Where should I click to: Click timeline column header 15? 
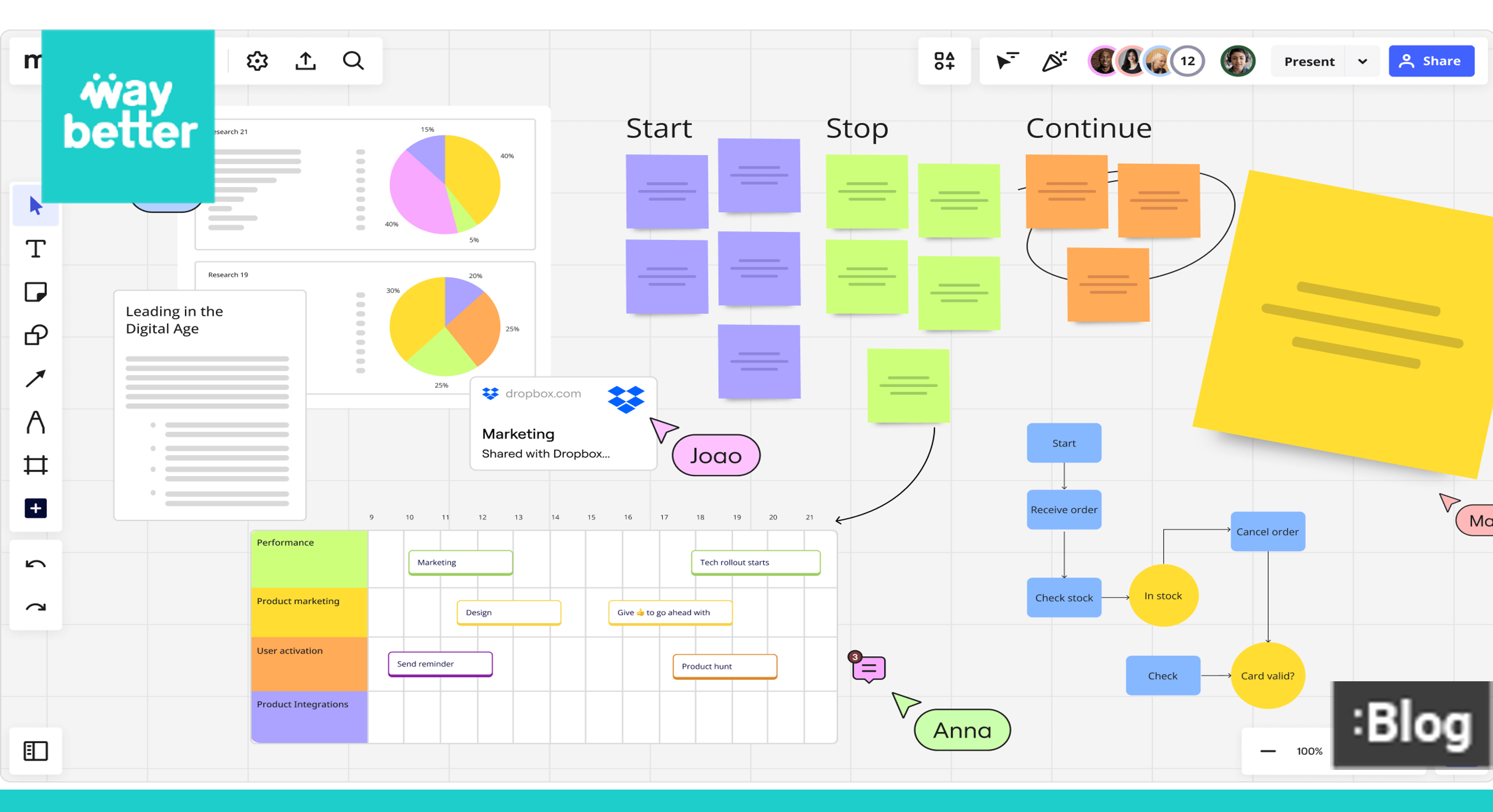(591, 517)
